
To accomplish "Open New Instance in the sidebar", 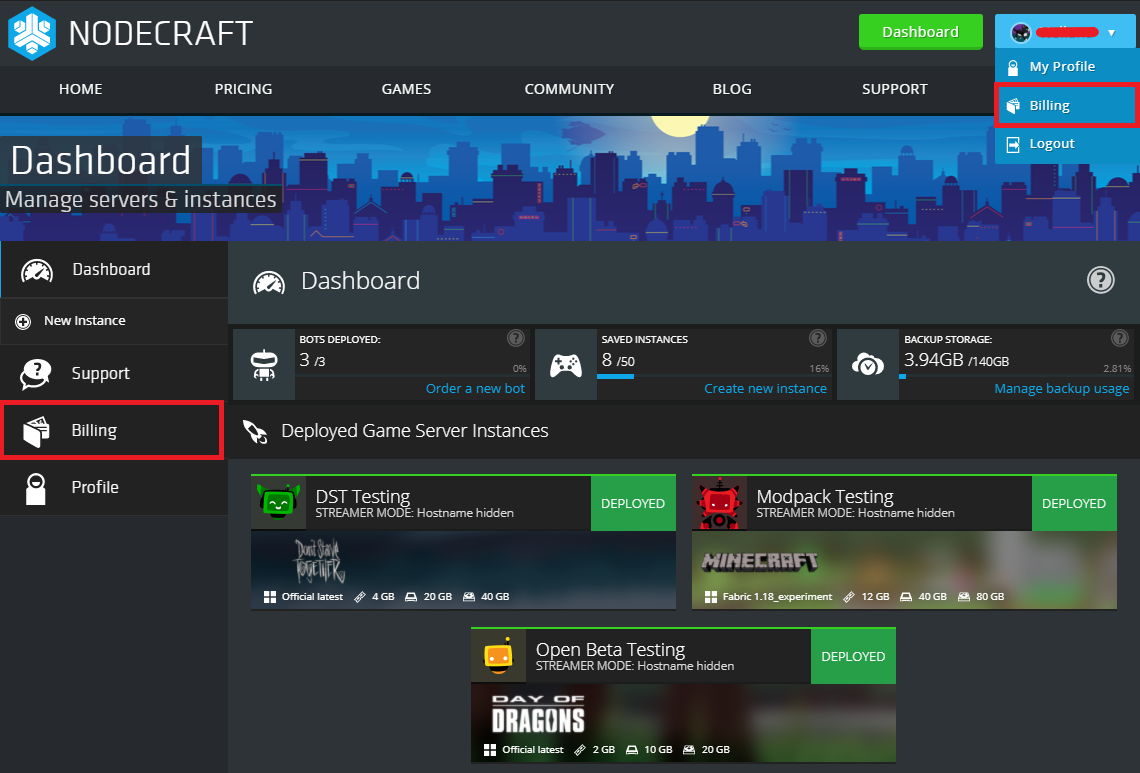I will [x=114, y=321].
